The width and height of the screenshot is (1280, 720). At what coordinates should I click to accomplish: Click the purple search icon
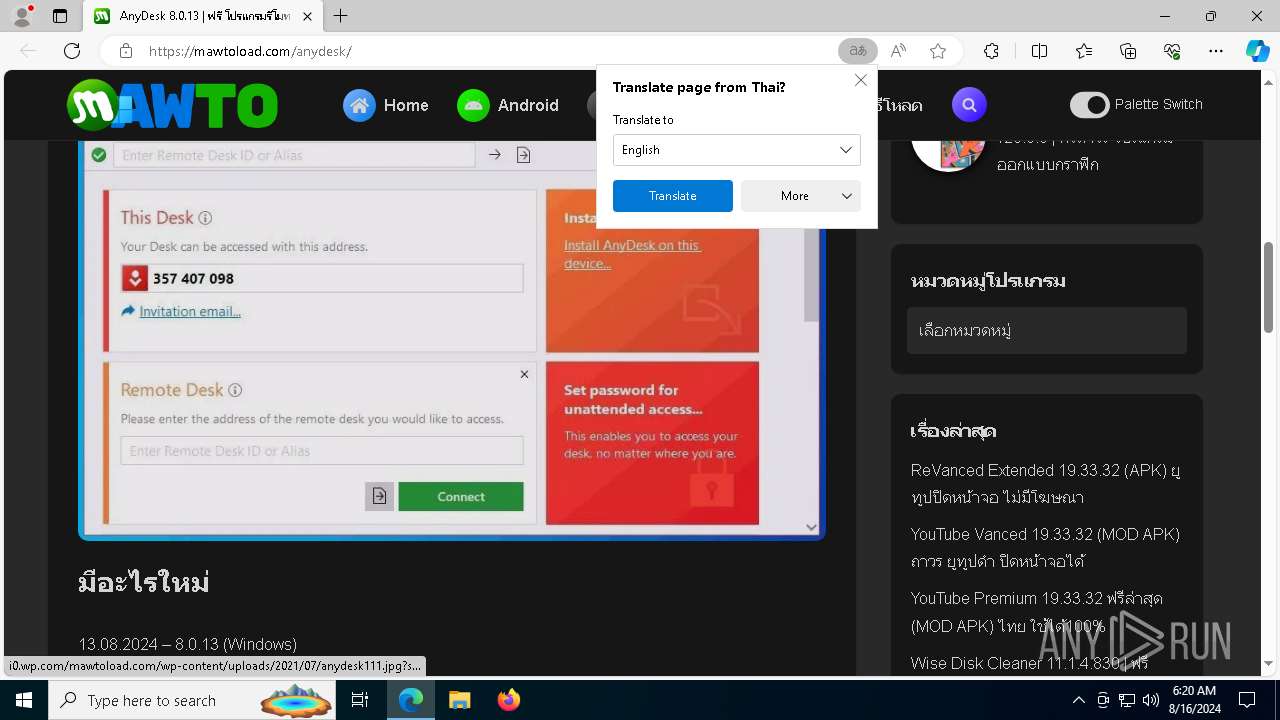coord(968,104)
